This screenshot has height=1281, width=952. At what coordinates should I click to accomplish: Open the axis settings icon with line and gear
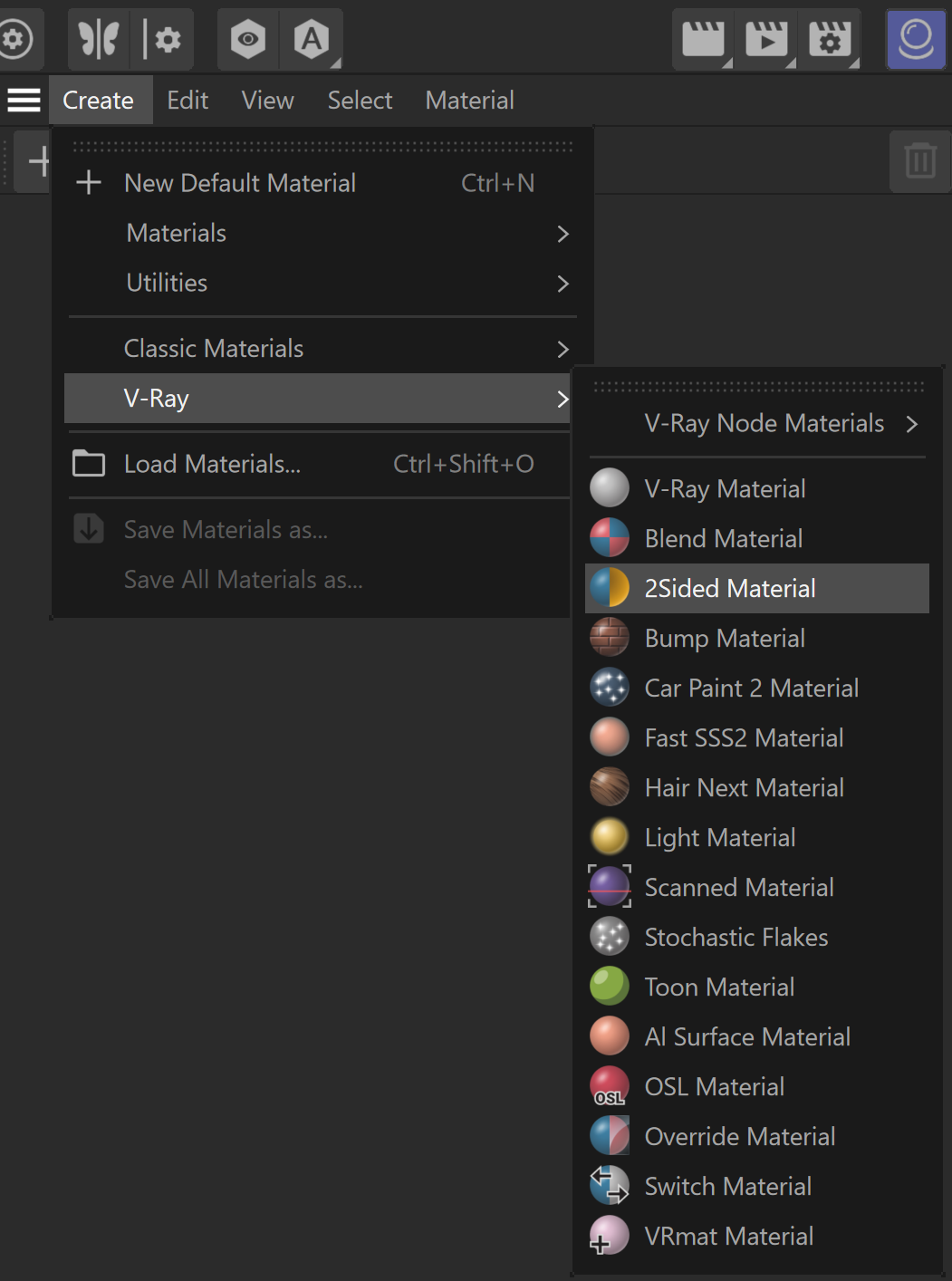coord(162,39)
